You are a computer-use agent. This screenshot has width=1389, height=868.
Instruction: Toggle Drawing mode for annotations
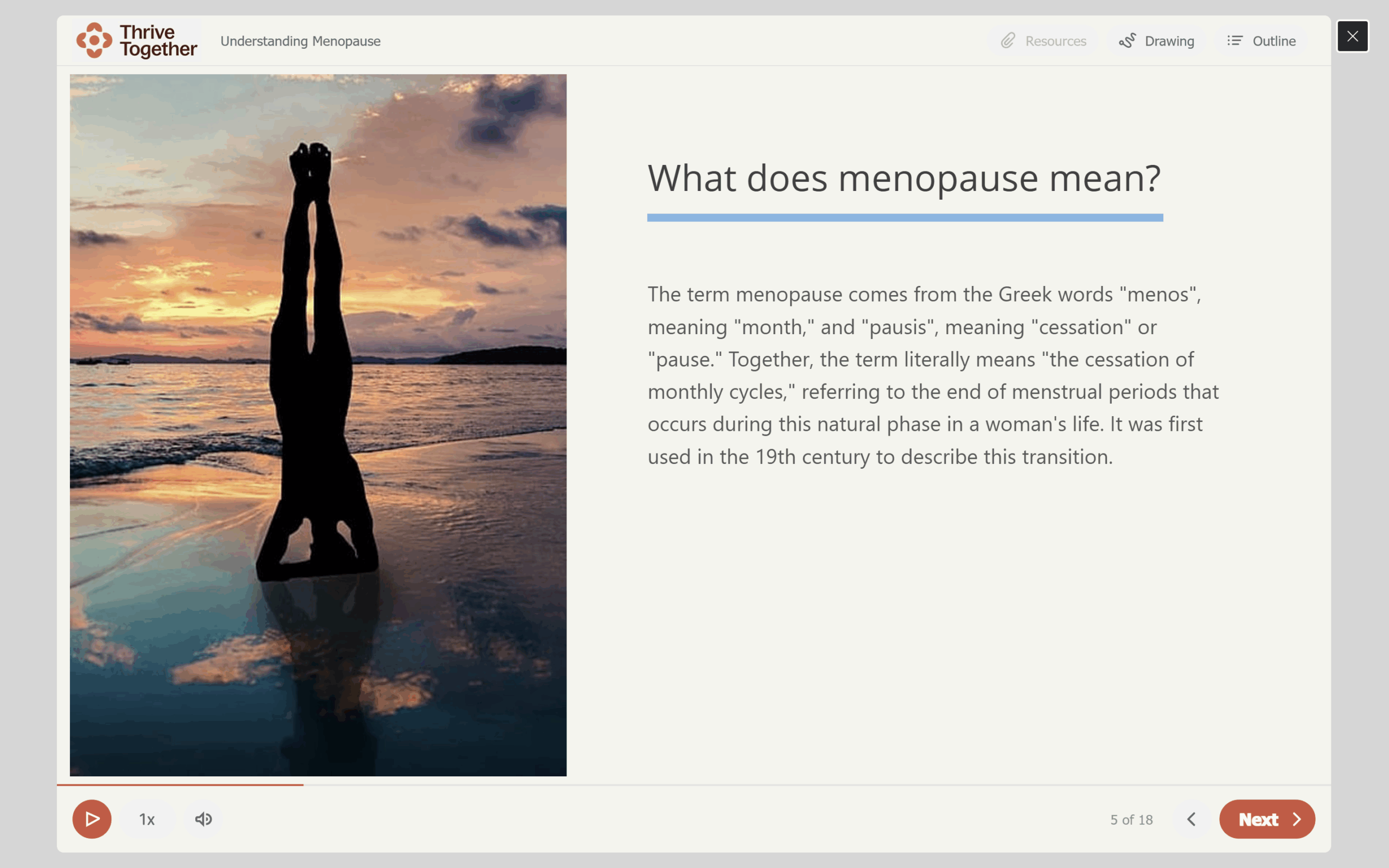point(1157,40)
